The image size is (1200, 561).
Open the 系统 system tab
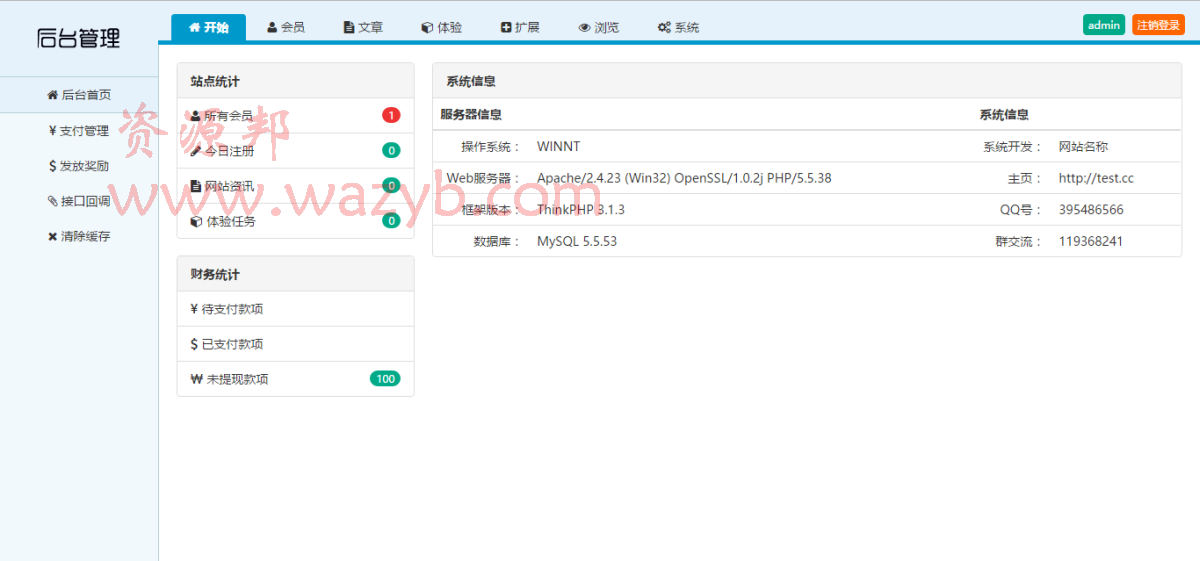coord(678,27)
